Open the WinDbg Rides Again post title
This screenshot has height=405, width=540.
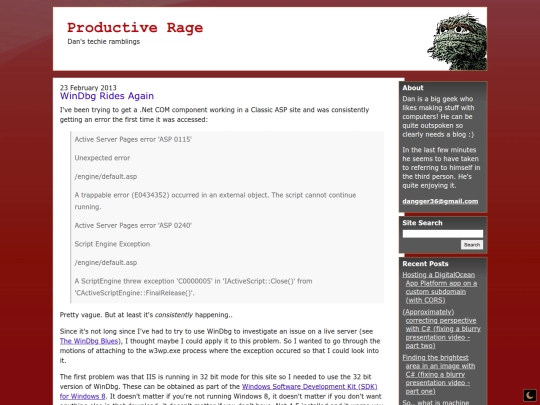pyautogui.click(x=107, y=96)
